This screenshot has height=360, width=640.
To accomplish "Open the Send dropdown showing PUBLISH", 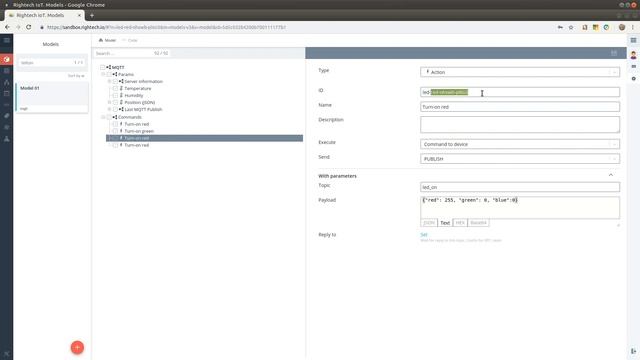I will [x=520, y=159].
